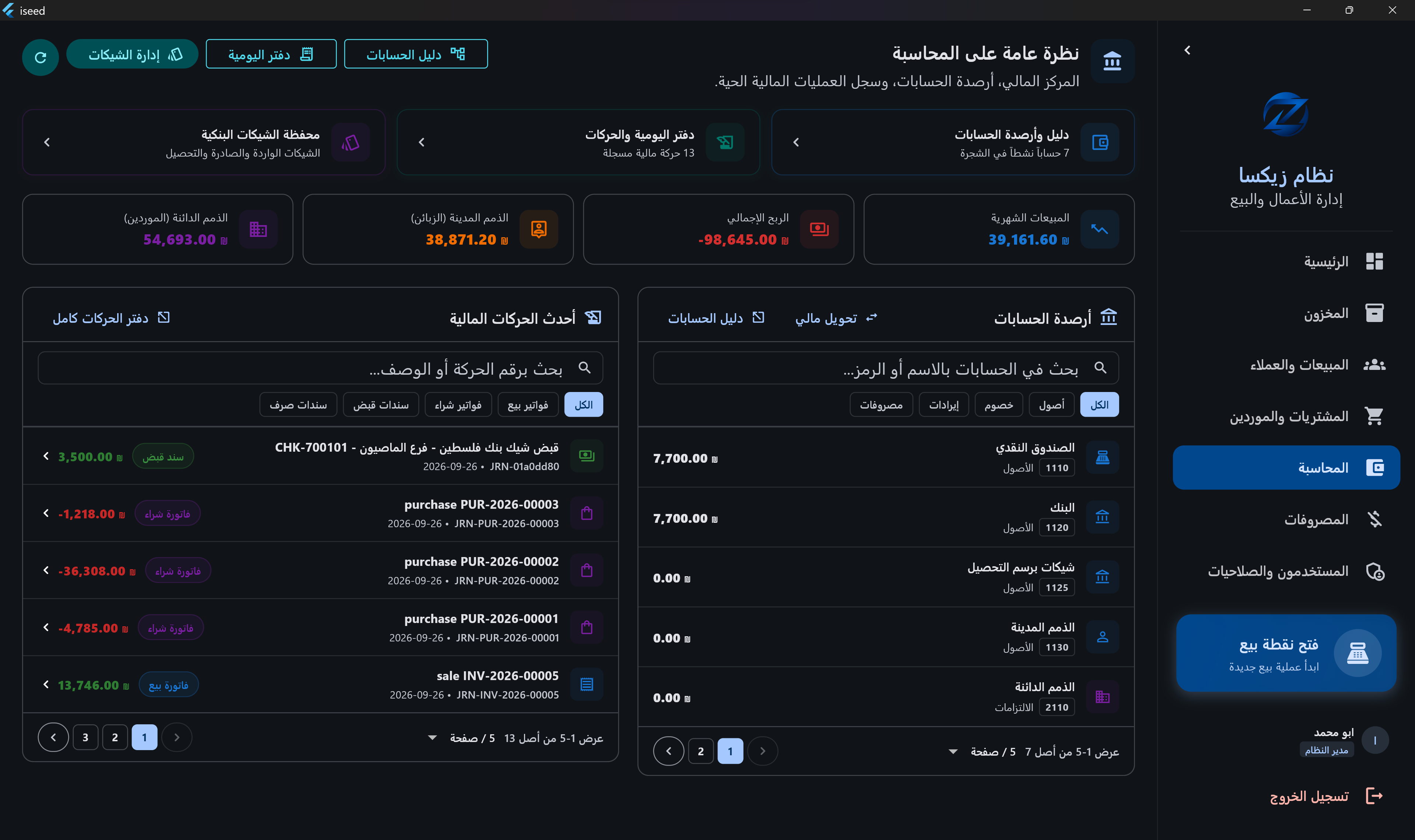Image resolution: width=1415 pixels, height=840 pixels.
Task: Click the search icon in accounts search box
Action: click(1100, 368)
